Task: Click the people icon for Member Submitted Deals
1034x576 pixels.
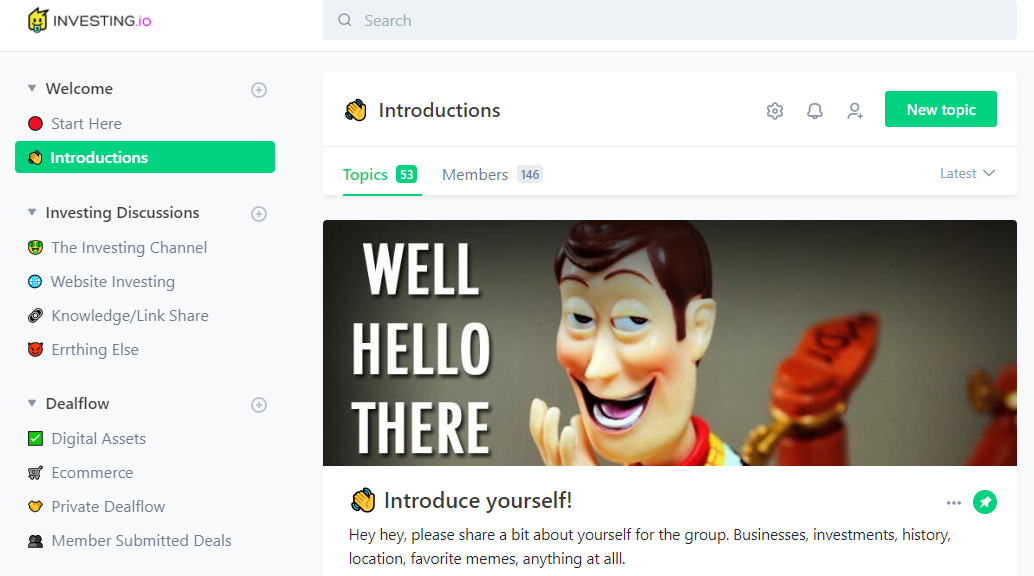Action: pyautogui.click(x=36, y=541)
